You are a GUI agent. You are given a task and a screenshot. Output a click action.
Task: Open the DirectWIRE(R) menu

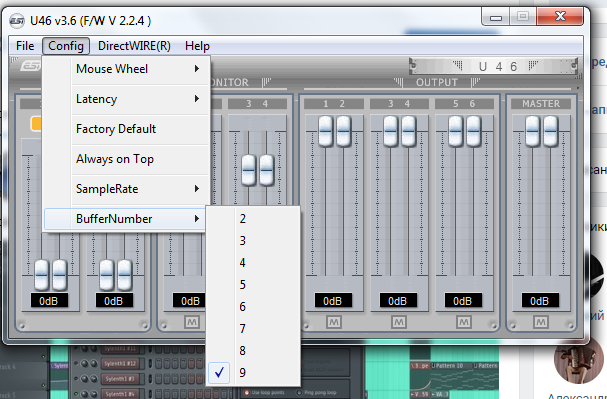click(x=134, y=46)
